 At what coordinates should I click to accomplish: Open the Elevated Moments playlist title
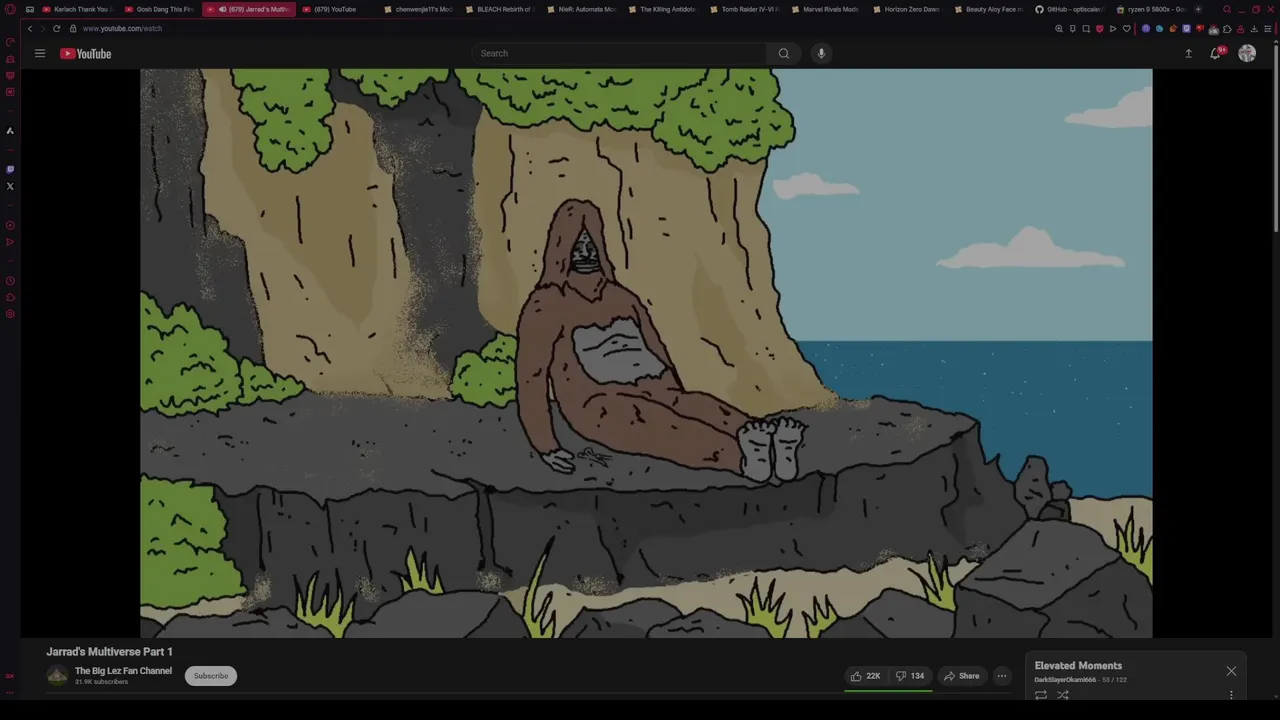(1078, 665)
